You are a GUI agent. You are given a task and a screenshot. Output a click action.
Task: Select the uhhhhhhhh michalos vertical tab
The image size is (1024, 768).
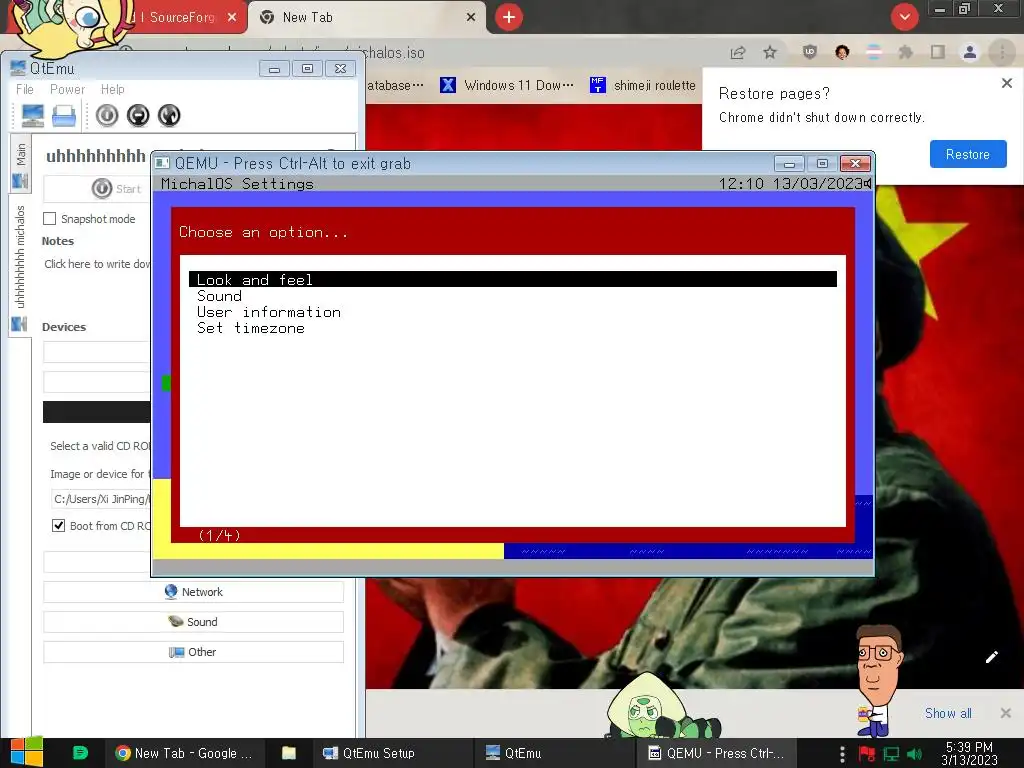(x=20, y=266)
